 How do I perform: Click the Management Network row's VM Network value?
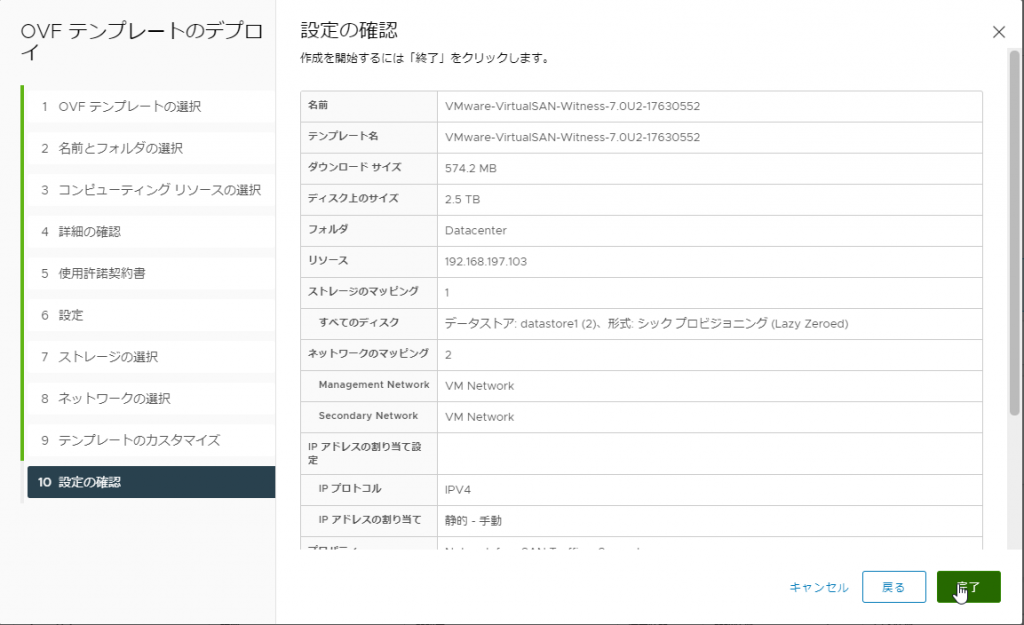[x=479, y=386]
